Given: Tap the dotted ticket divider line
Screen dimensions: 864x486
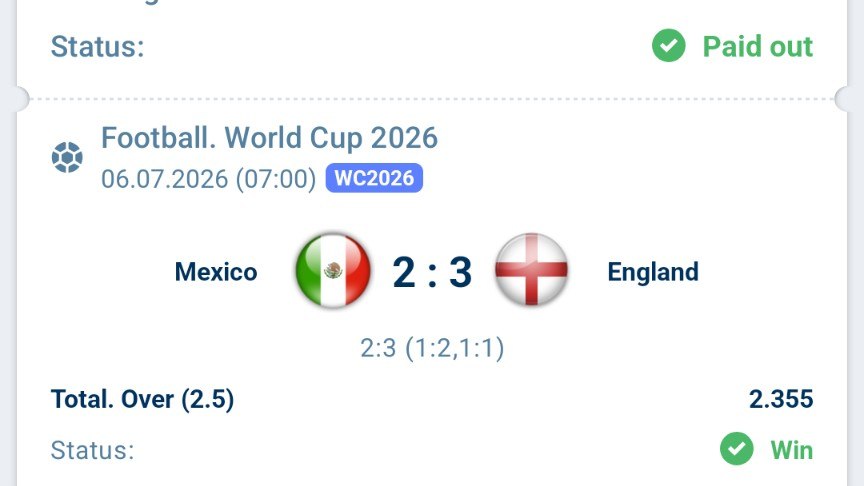Looking at the screenshot, I should (432, 99).
